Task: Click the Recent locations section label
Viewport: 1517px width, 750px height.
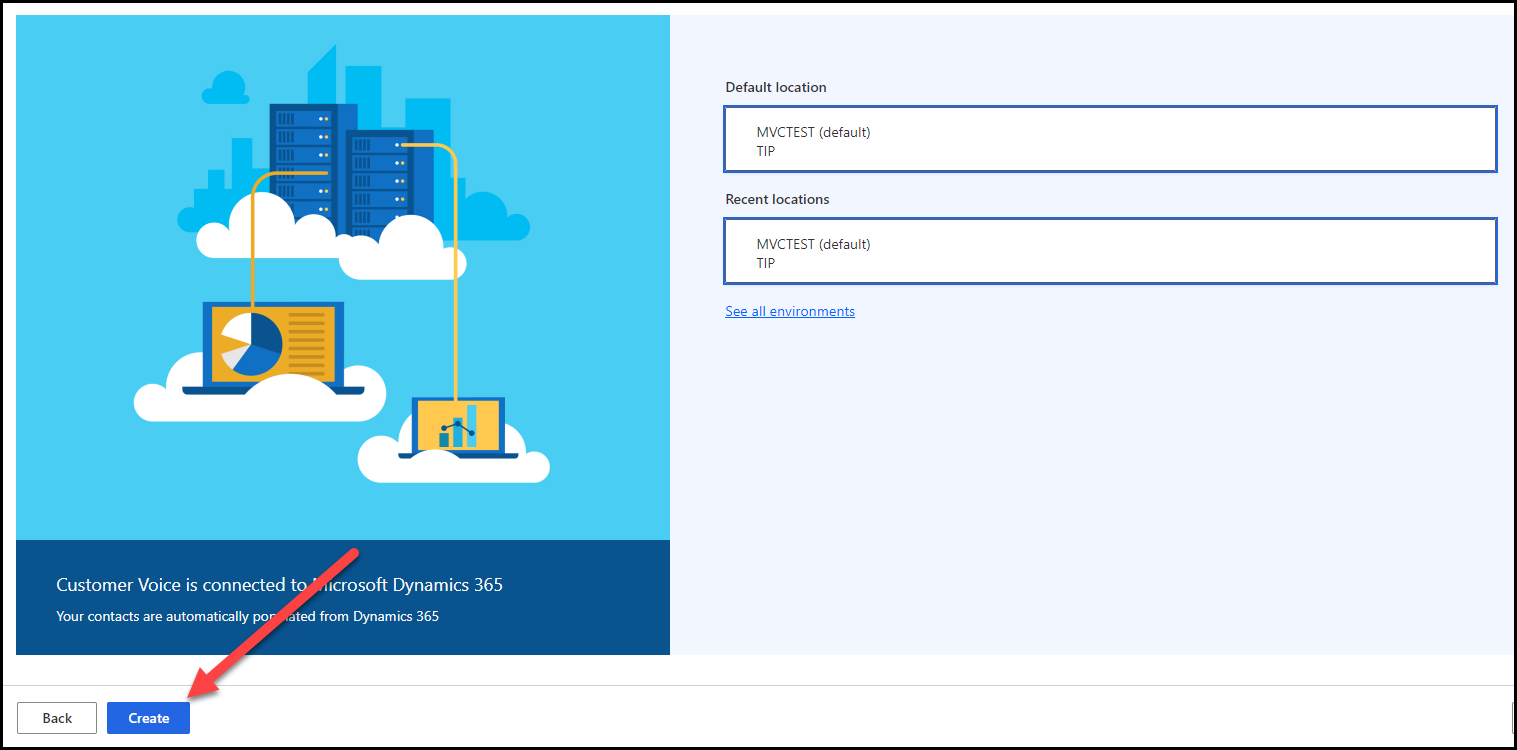Action: pyautogui.click(x=777, y=199)
